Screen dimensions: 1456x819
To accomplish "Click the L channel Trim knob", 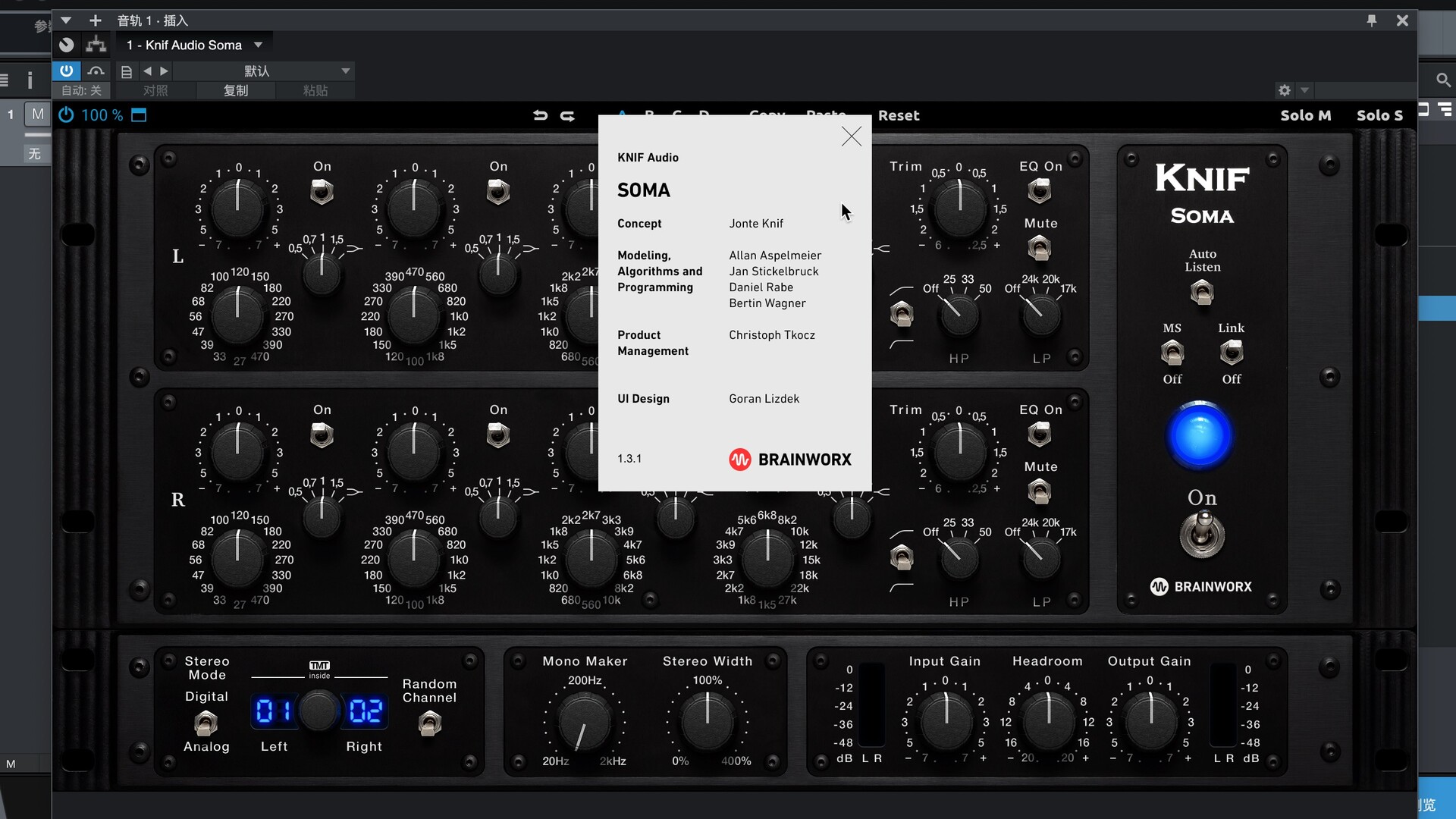I will 959,209.
